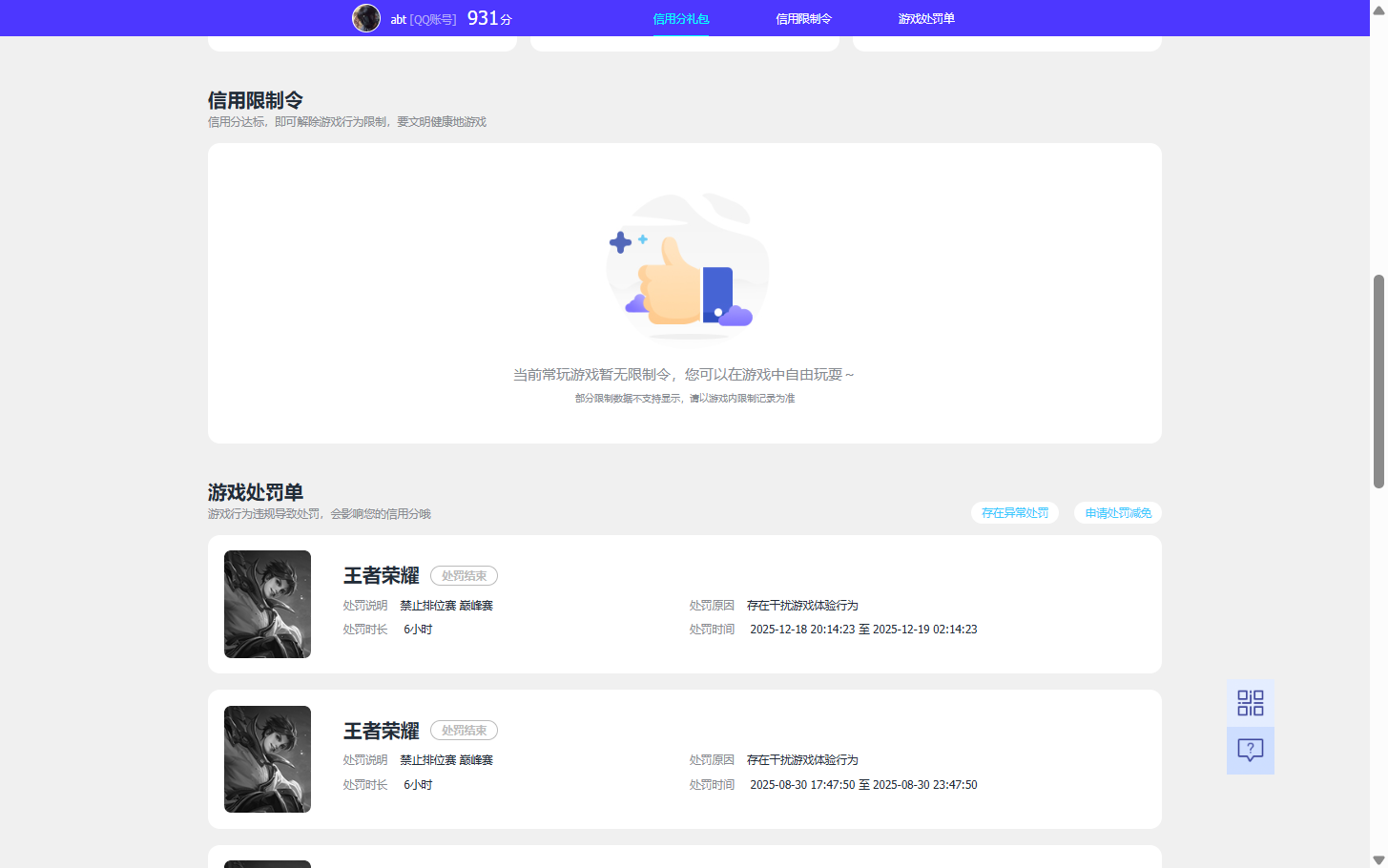Click the 申请处罚减免 button

pos(1117,512)
